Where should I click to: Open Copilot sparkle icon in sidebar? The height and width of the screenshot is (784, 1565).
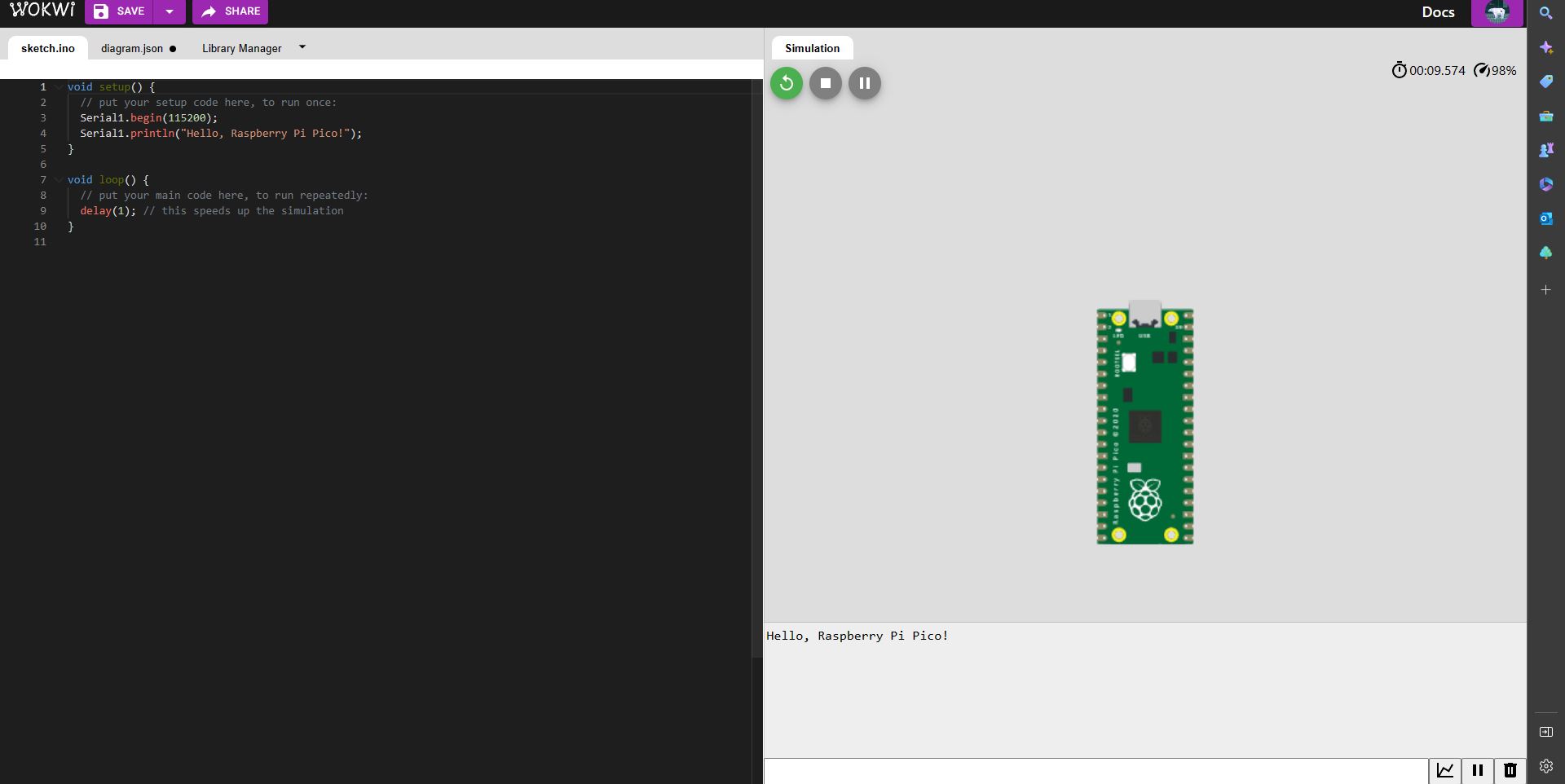pyautogui.click(x=1545, y=47)
